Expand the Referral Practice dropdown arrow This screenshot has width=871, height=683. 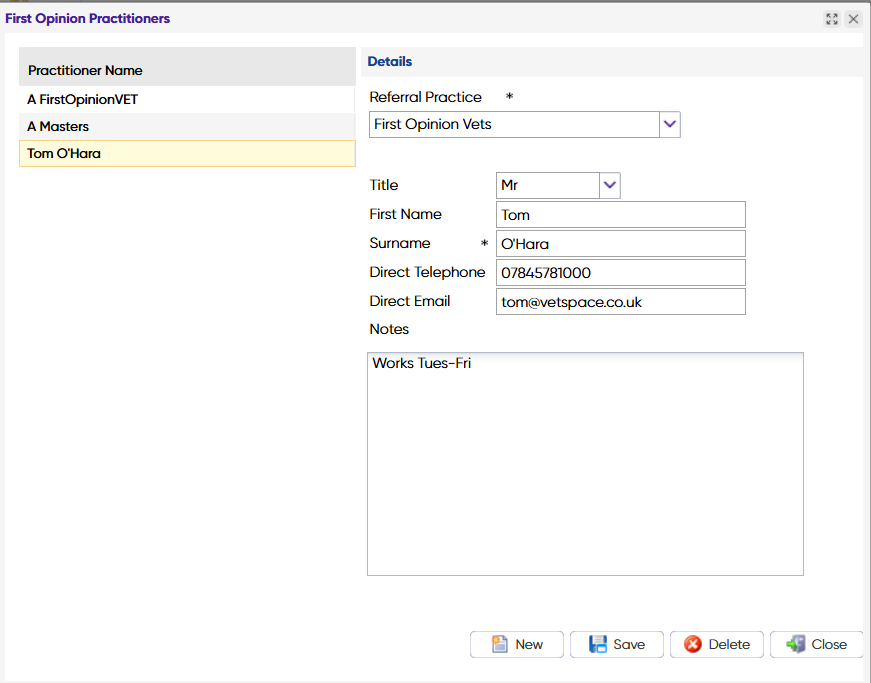pos(670,124)
